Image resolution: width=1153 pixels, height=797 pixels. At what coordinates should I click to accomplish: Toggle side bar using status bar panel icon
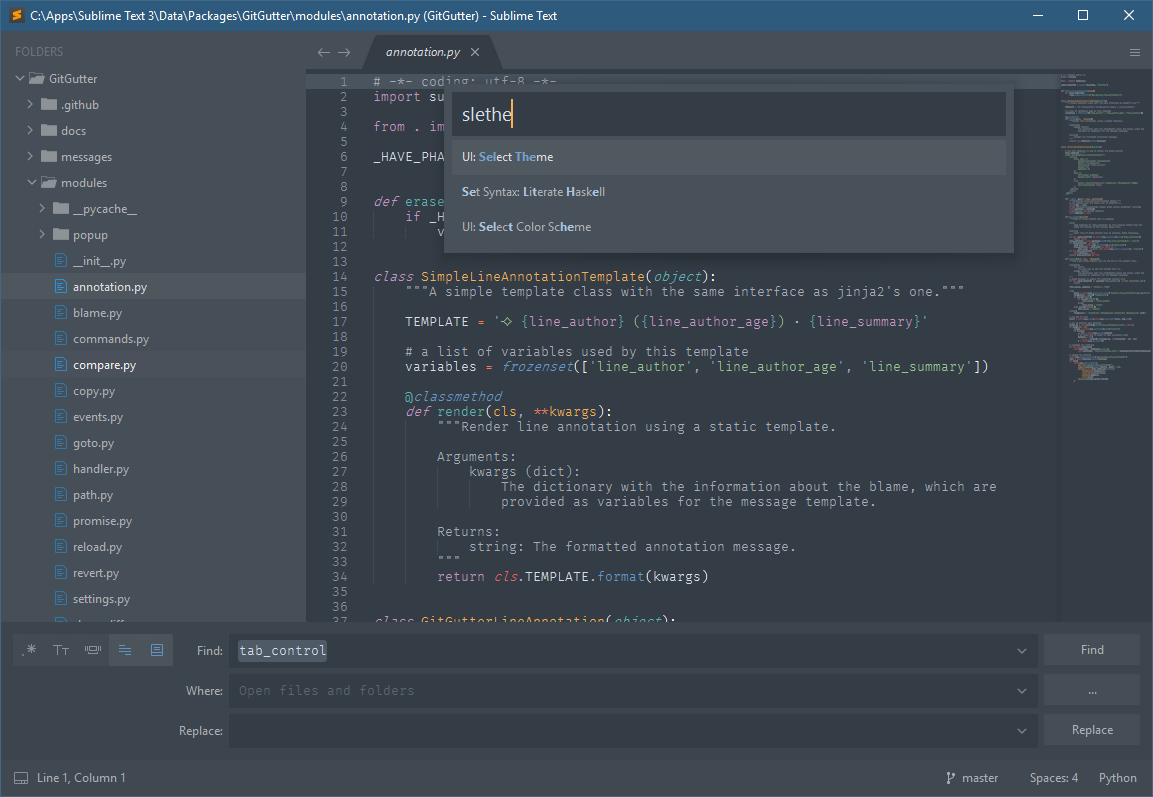click(x=21, y=778)
